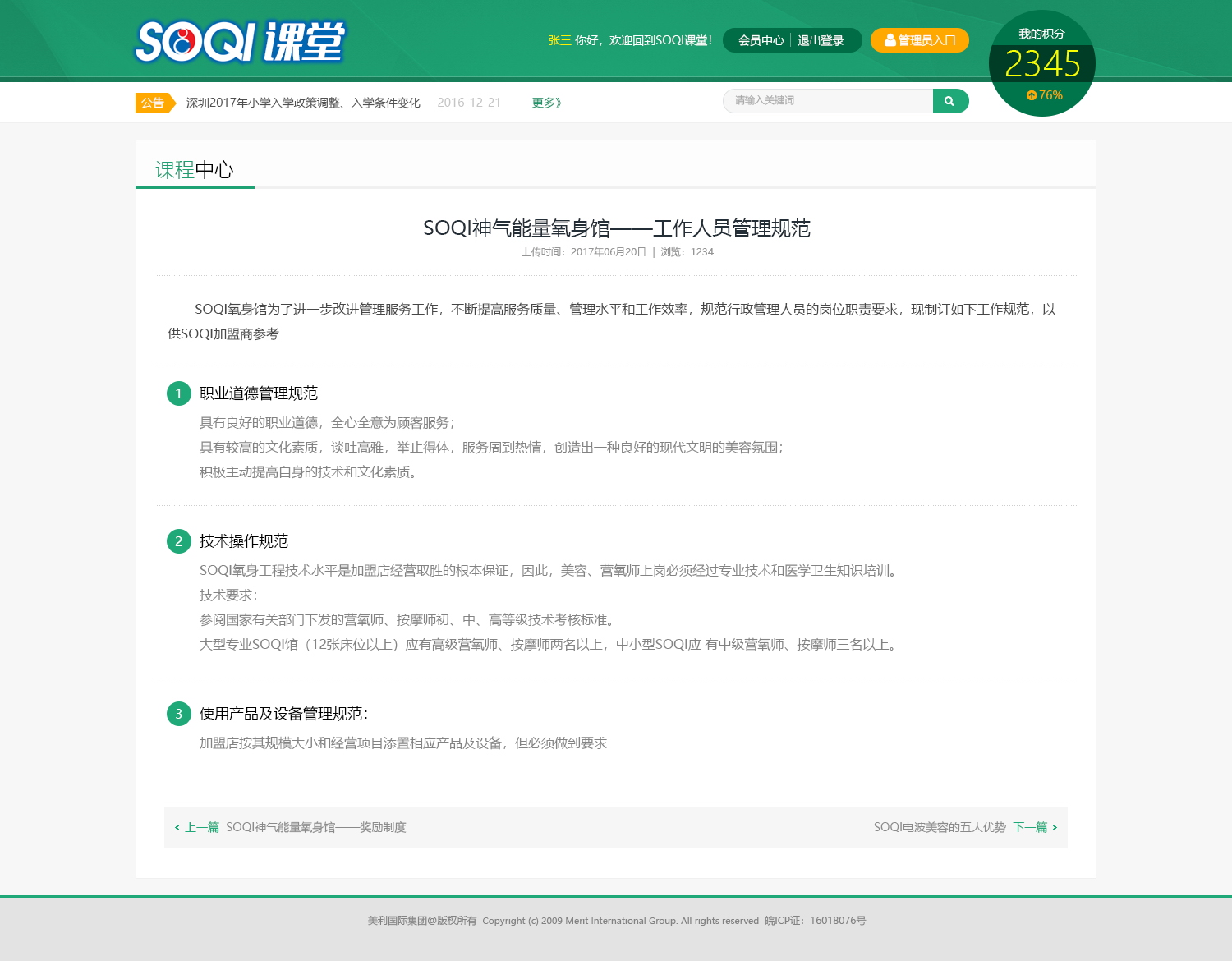Click the welcome text 欢迎回到SOQI课堂
The width and height of the screenshot is (1232, 961).
pos(660,40)
